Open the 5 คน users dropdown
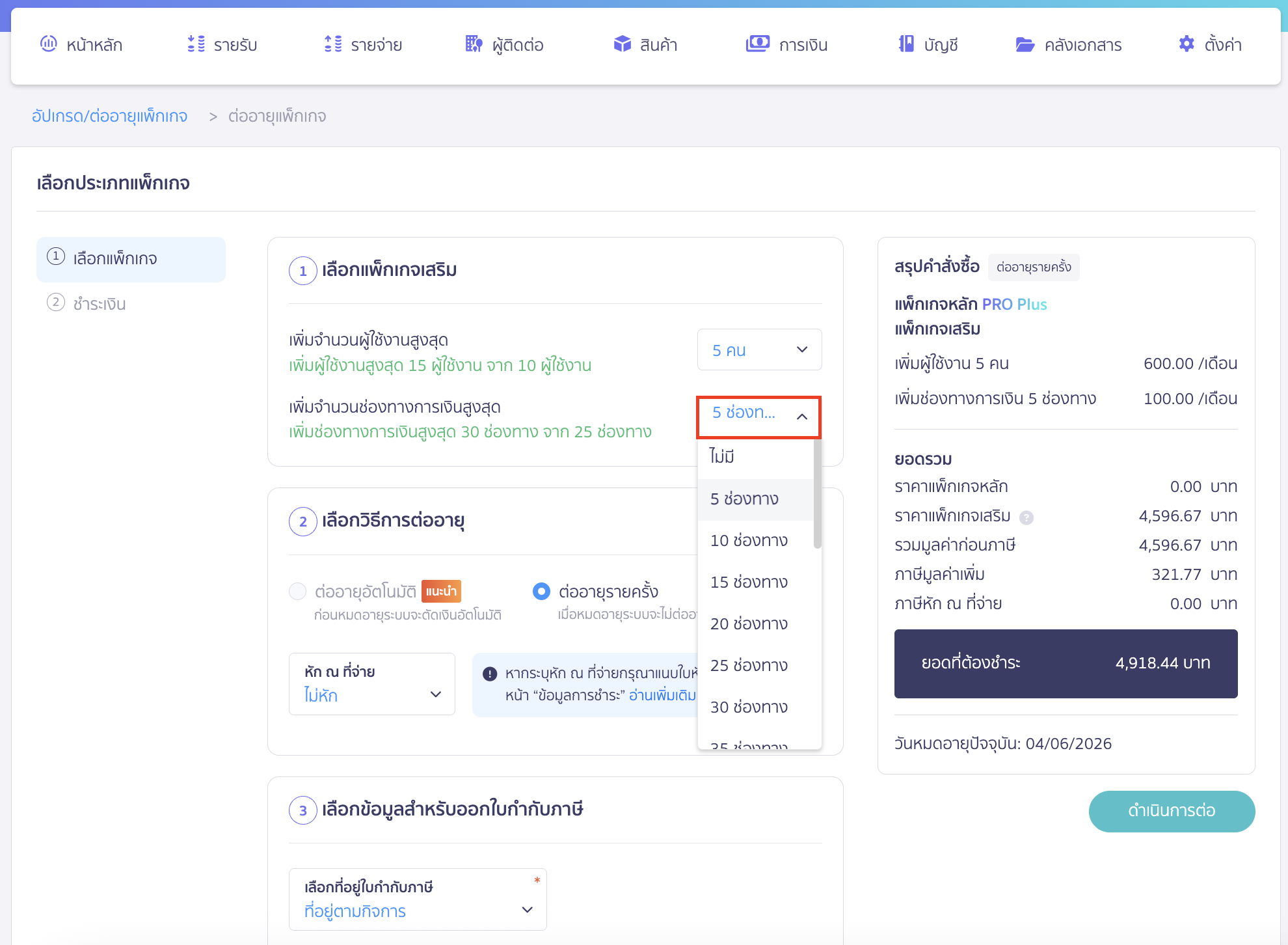 (x=759, y=350)
